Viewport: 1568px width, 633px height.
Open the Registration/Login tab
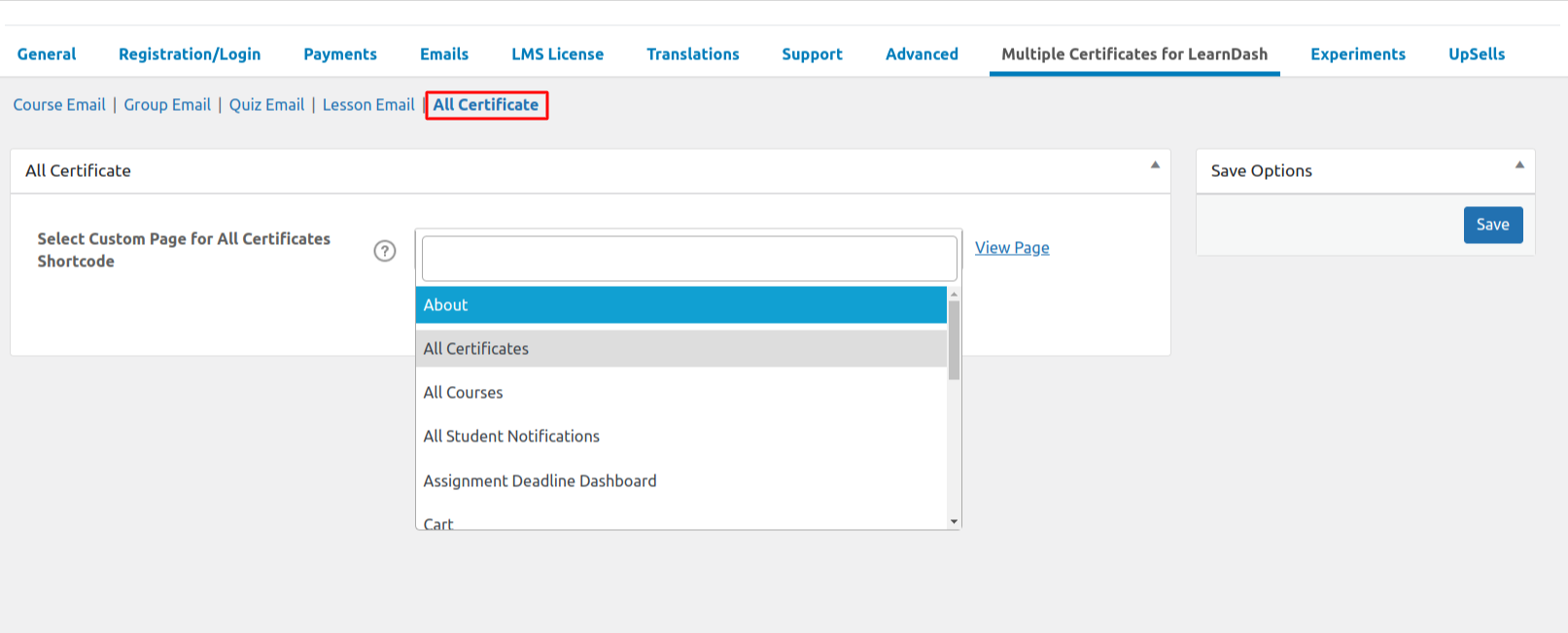tap(190, 54)
